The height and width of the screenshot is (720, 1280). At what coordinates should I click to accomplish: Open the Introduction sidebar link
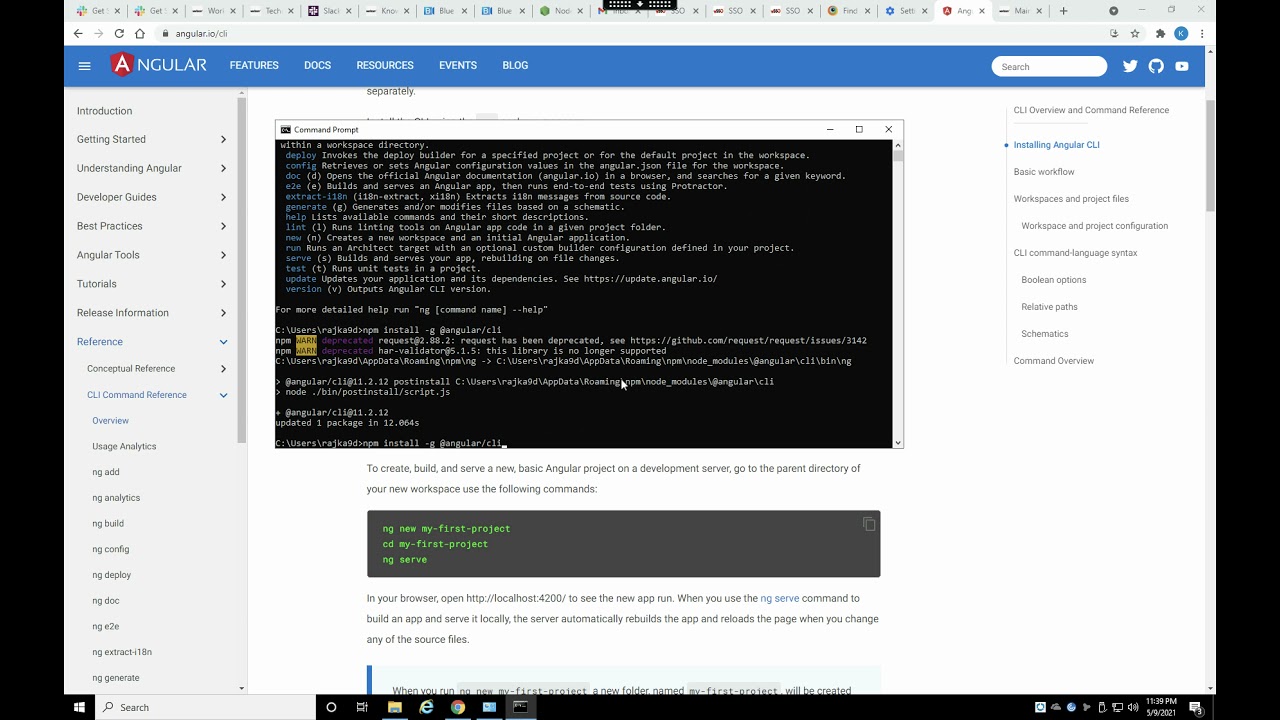coord(104,111)
